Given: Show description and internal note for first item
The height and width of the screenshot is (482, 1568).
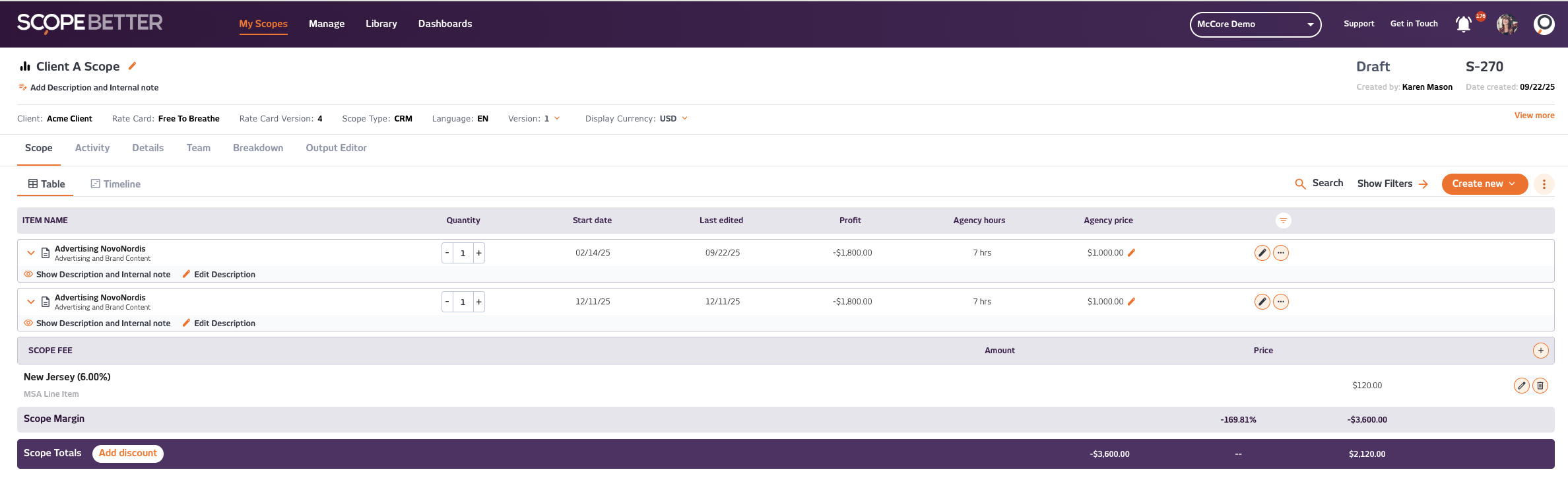Looking at the screenshot, I should pos(97,275).
